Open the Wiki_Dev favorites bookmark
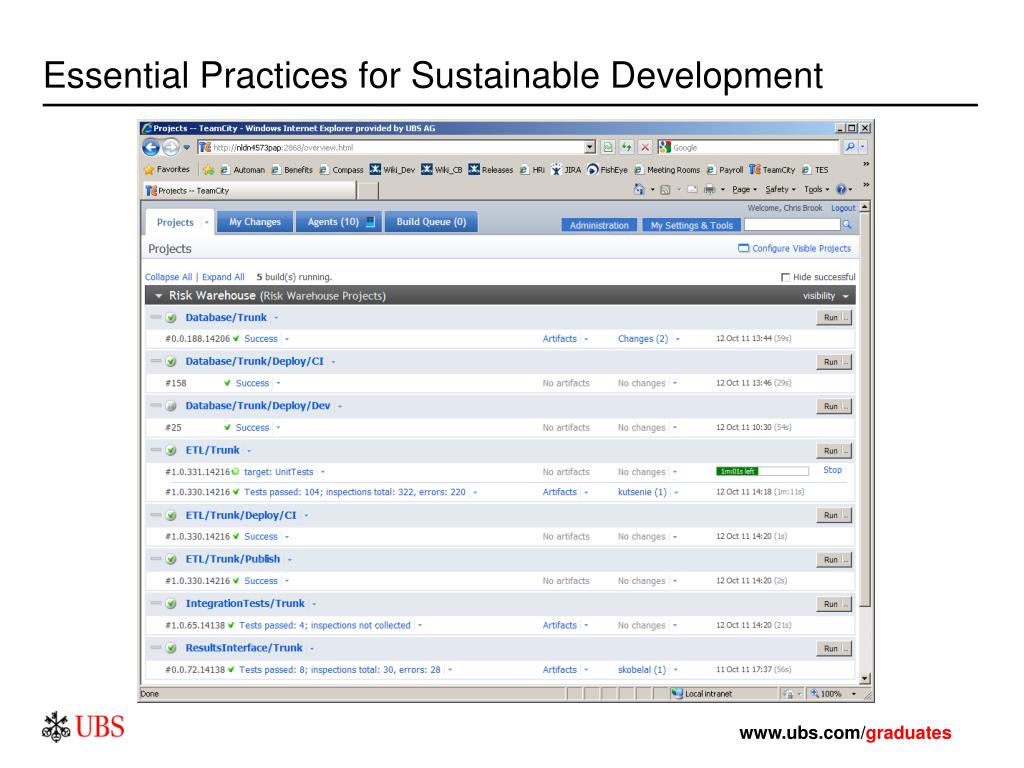Screen dimensions: 1024x768 click(x=392, y=170)
